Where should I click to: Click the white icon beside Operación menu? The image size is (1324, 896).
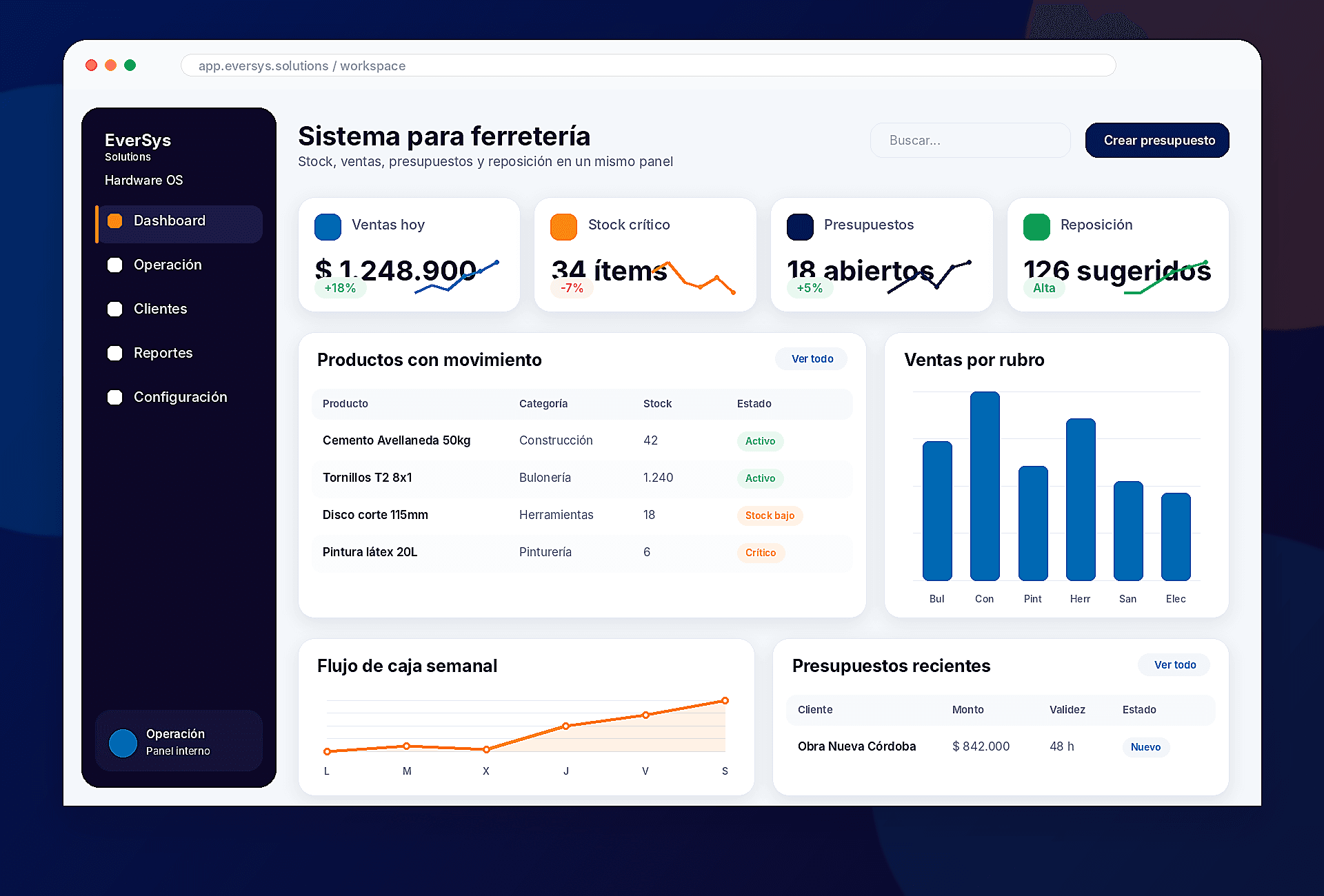[x=115, y=265]
